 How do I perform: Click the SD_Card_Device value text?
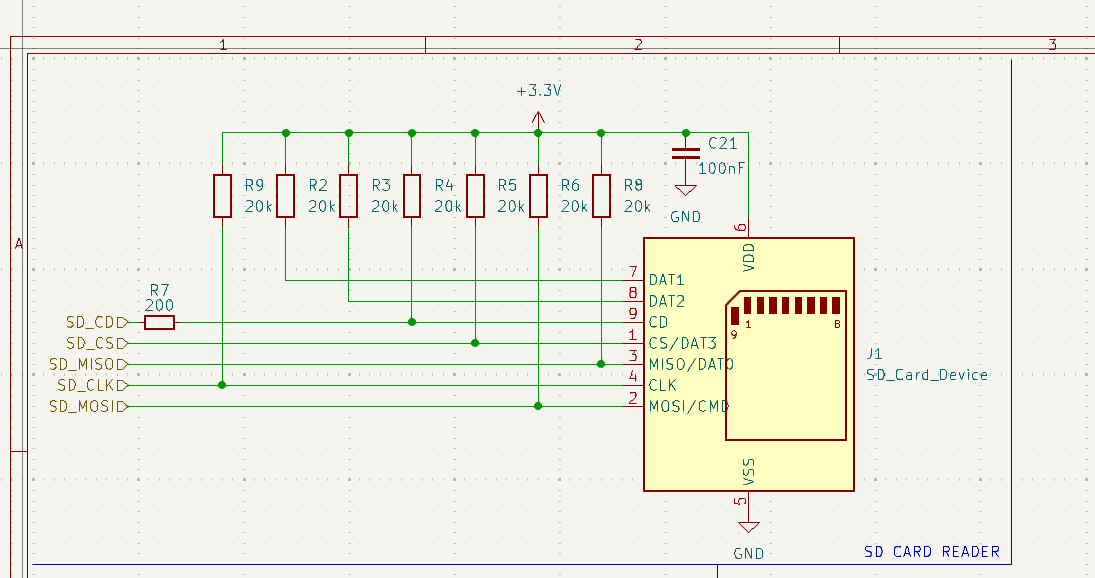[x=926, y=375]
